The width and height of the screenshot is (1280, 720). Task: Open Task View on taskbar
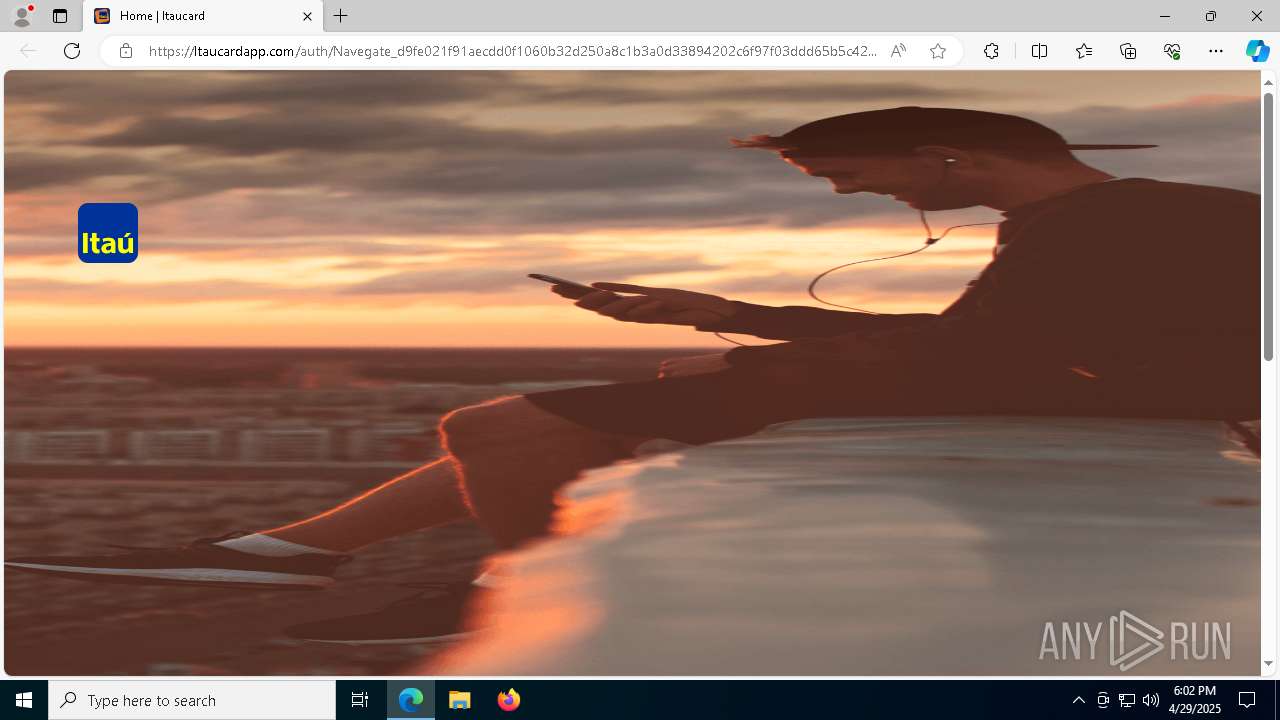click(360, 700)
